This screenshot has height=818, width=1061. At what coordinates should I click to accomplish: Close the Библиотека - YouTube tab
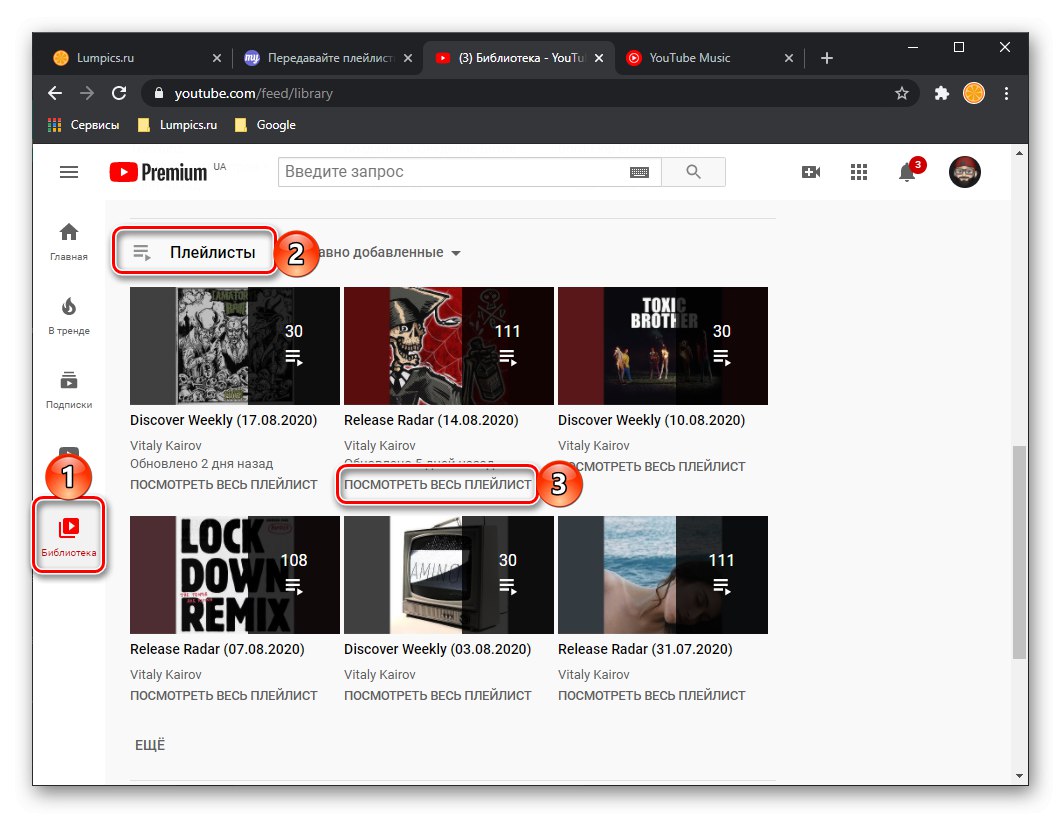pyautogui.click(x=598, y=58)
